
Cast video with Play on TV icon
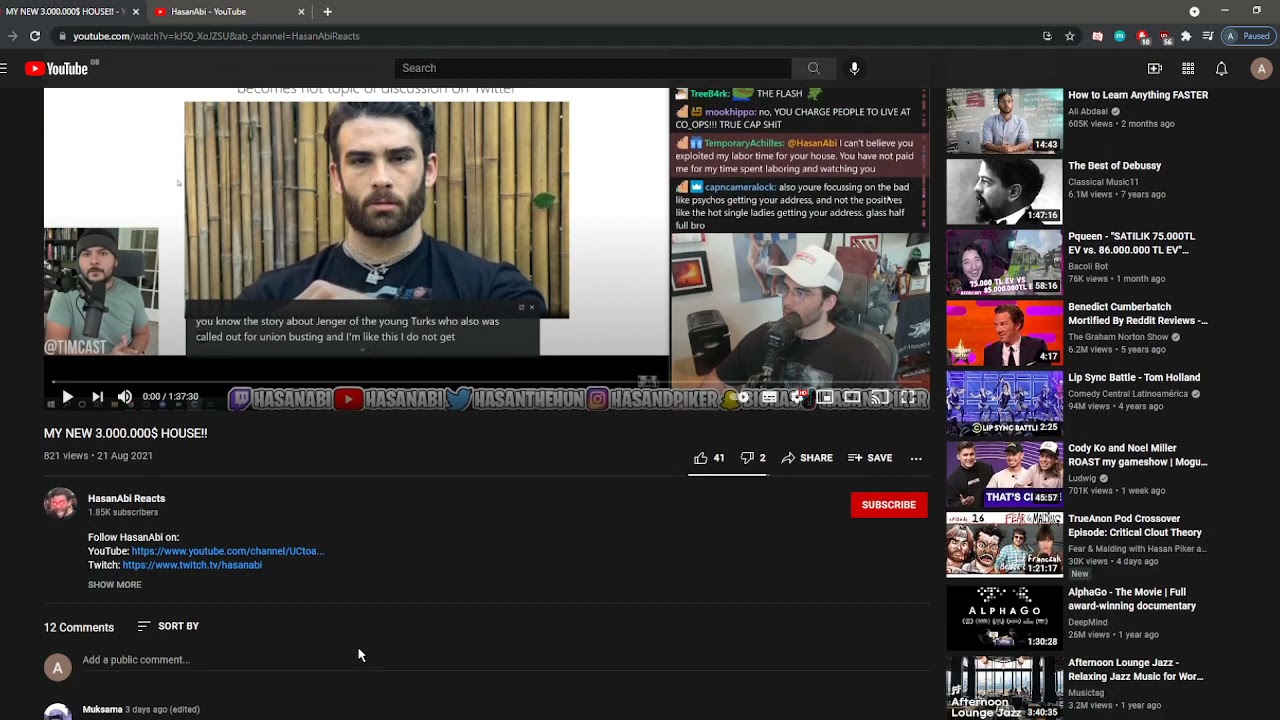click(x=880, y=397)
